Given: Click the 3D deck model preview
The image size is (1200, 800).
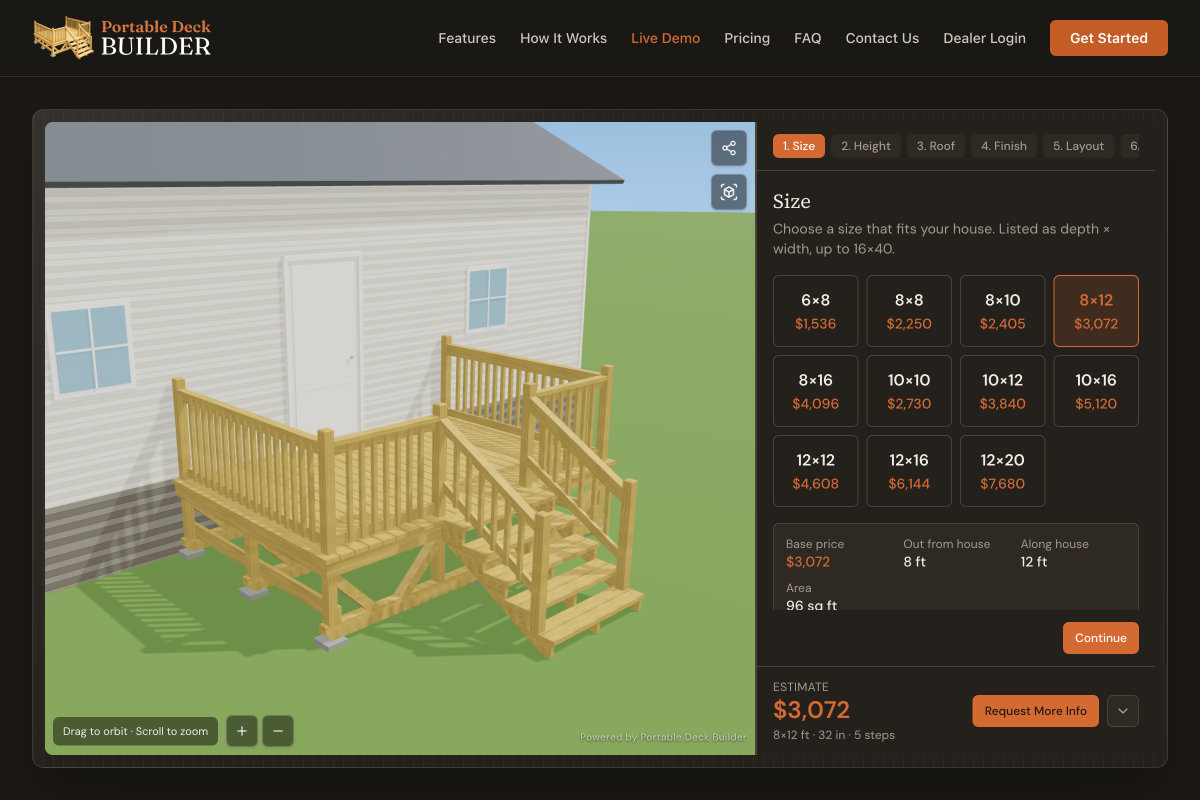Looking at the screenshot, I should [x=400, y=438].
